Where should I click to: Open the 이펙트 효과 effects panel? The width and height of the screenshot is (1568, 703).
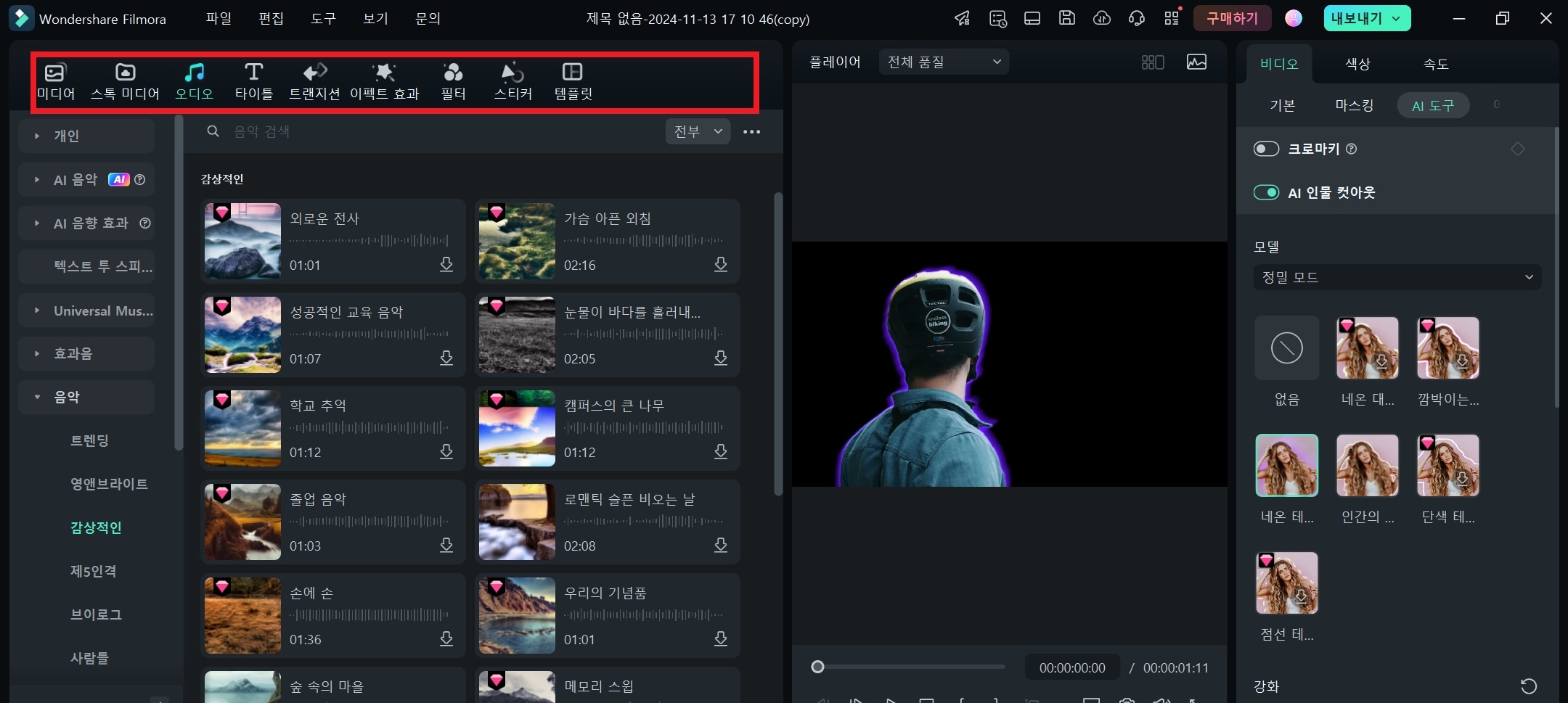pyautogui.click(x=384, y=82)
